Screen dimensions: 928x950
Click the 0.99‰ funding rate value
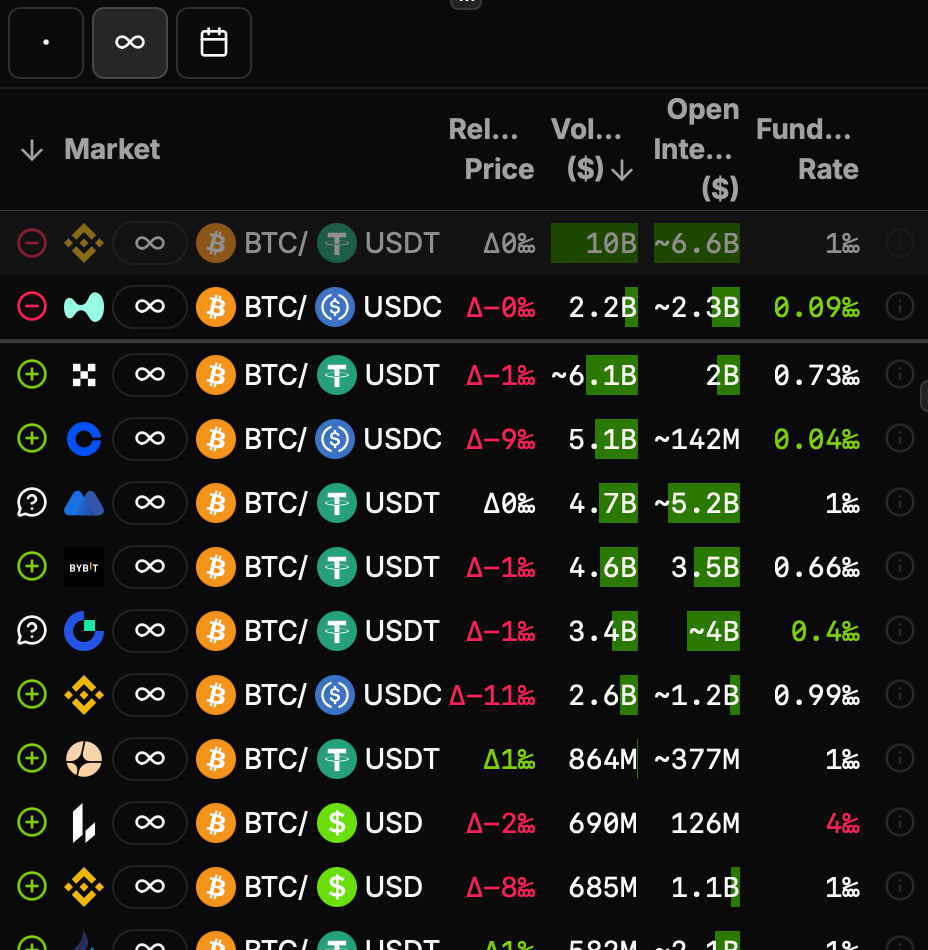coord(817,695)
